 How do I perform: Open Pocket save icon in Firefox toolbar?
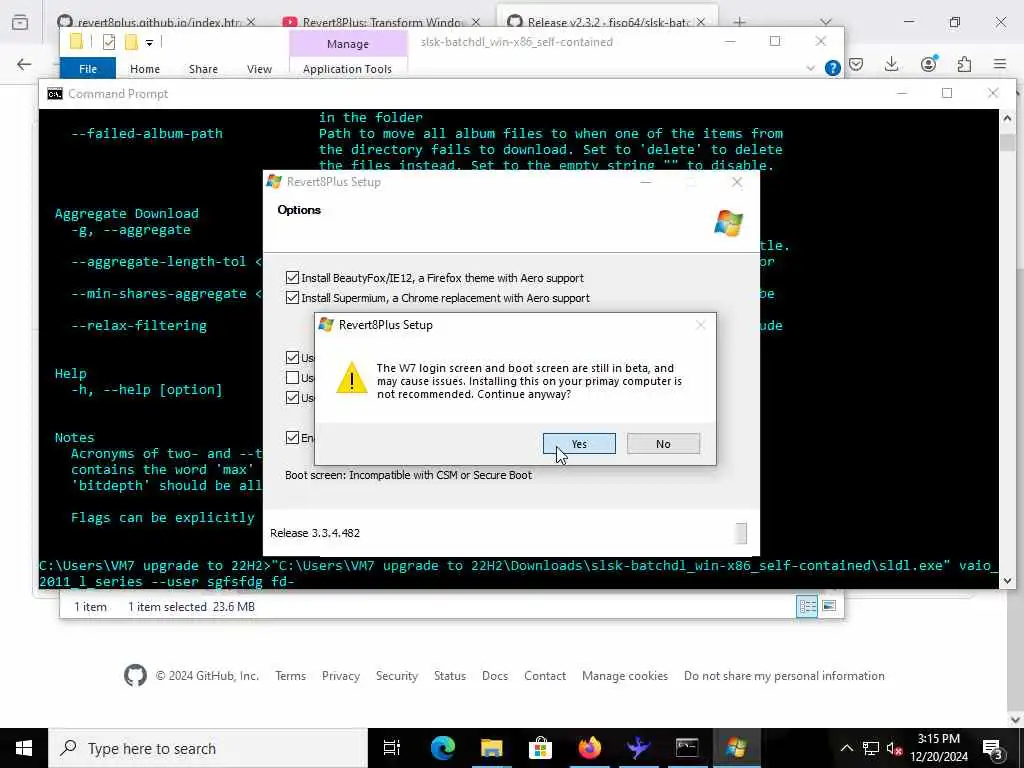[x=856, y=64]
